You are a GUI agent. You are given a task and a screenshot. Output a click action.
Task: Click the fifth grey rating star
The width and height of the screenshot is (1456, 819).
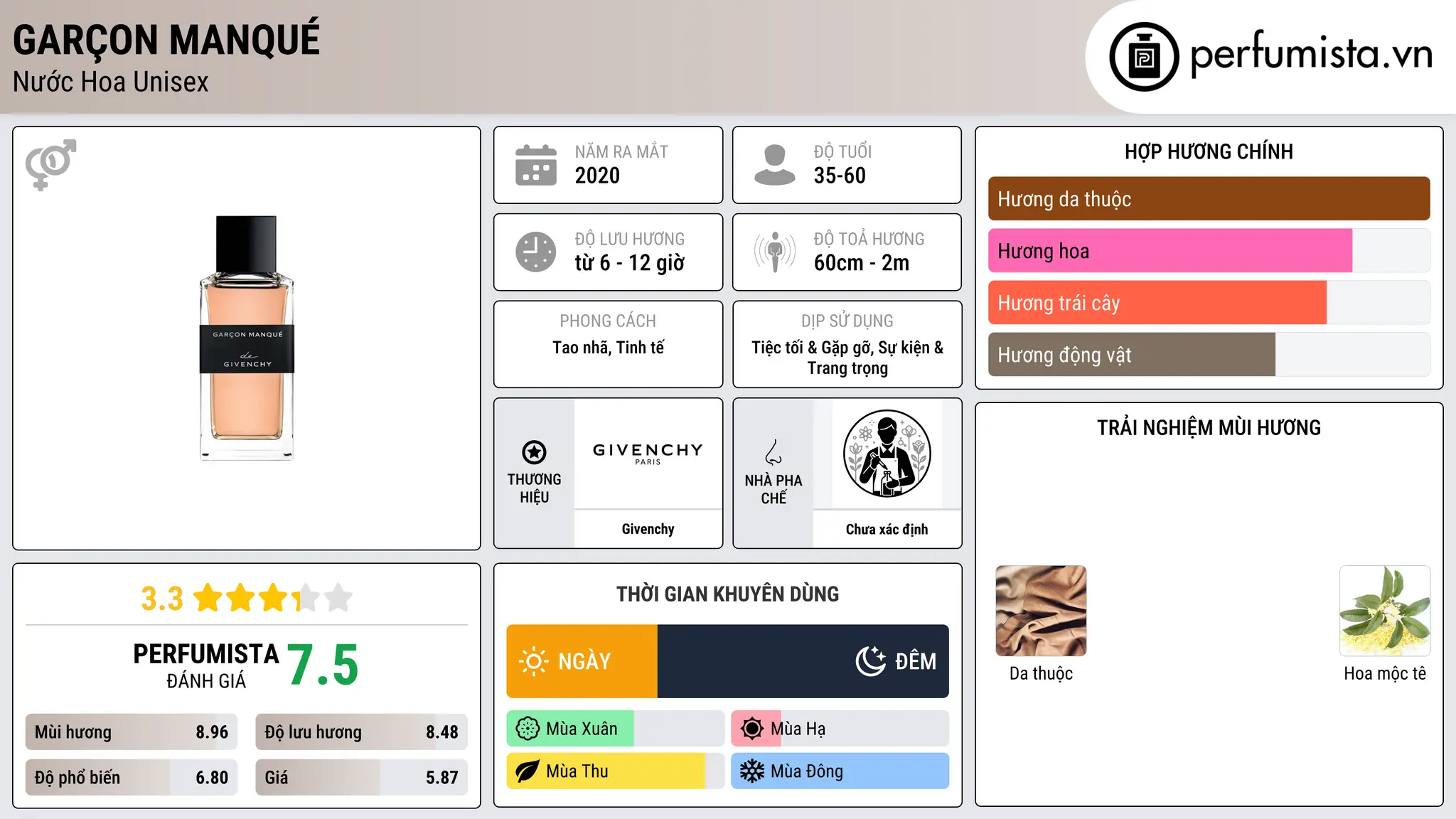click(x=338, y=598)
